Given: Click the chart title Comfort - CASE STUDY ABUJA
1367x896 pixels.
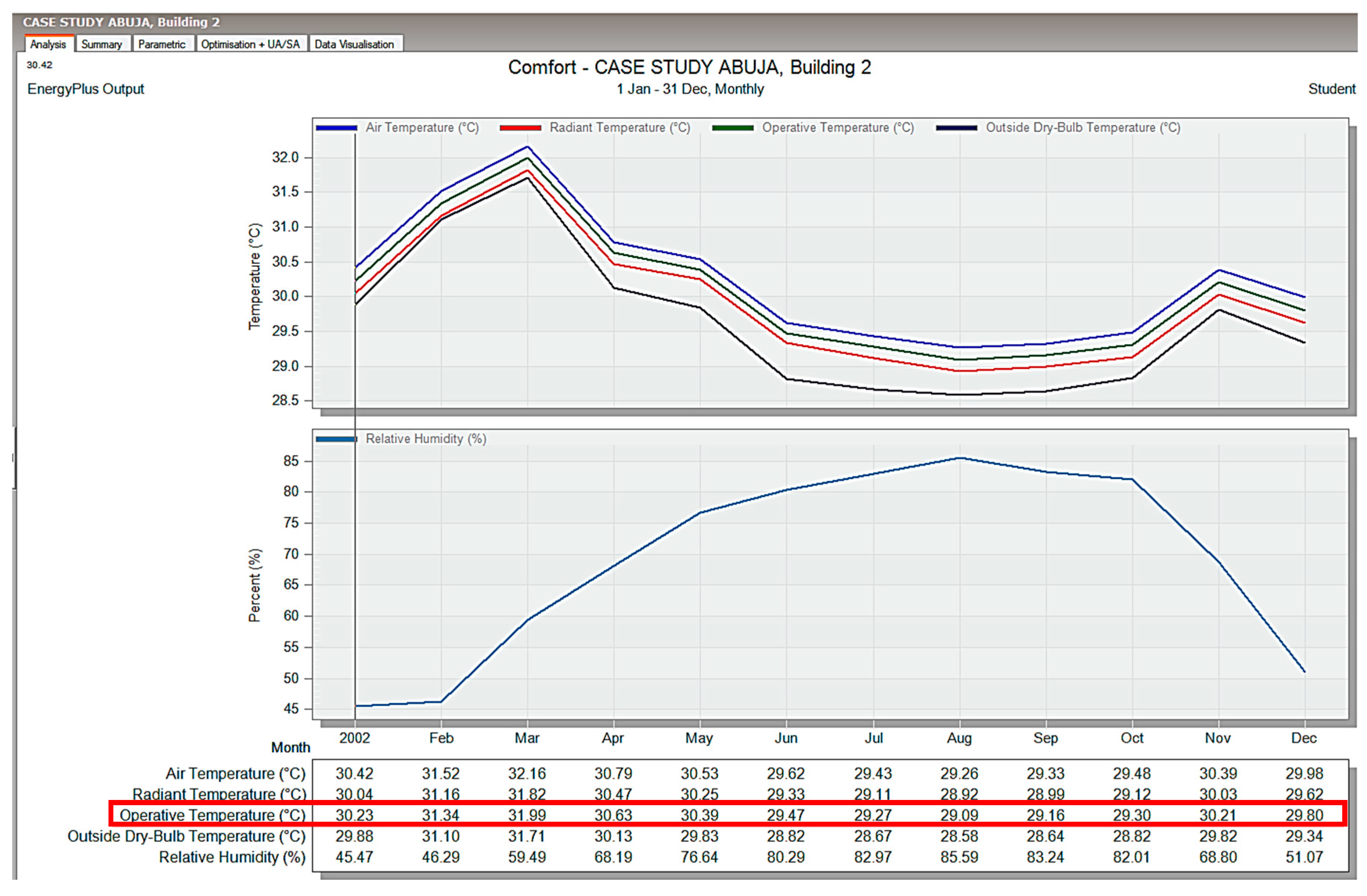Looking at the screenshot, I should [x=689, y=68].
